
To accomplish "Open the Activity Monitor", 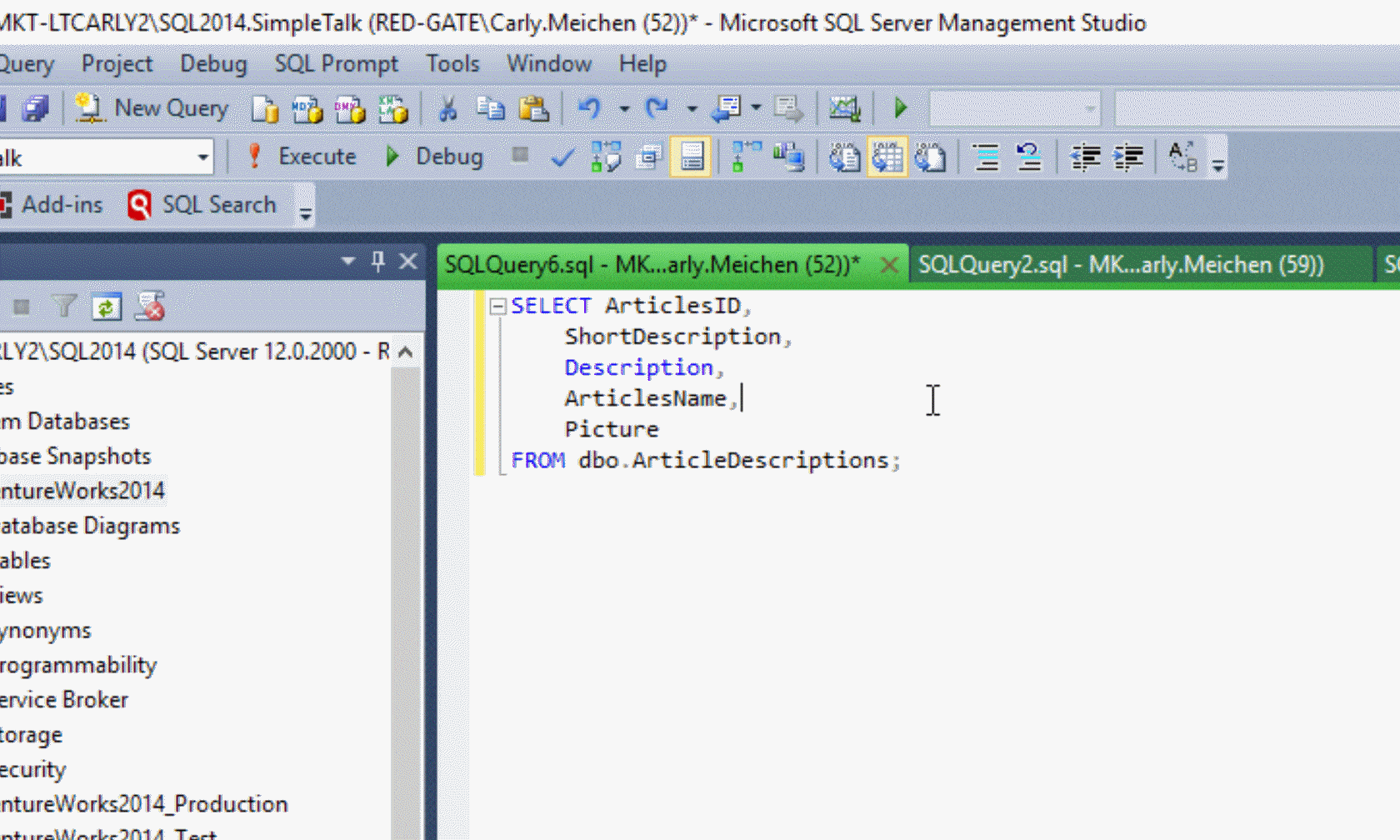I will pyautogui.click(x=844, y=108).
